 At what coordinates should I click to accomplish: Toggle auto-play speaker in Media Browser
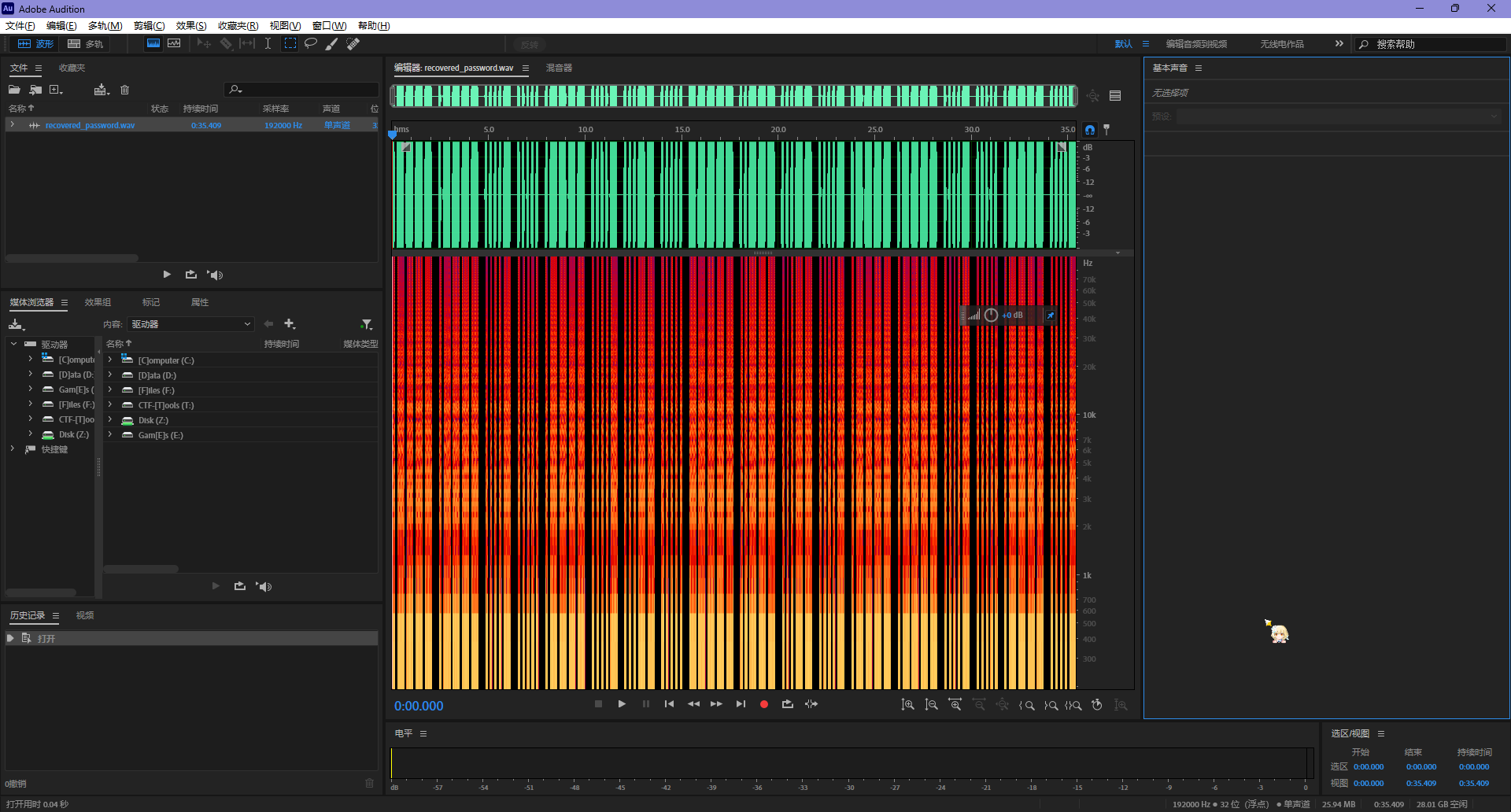264,586
